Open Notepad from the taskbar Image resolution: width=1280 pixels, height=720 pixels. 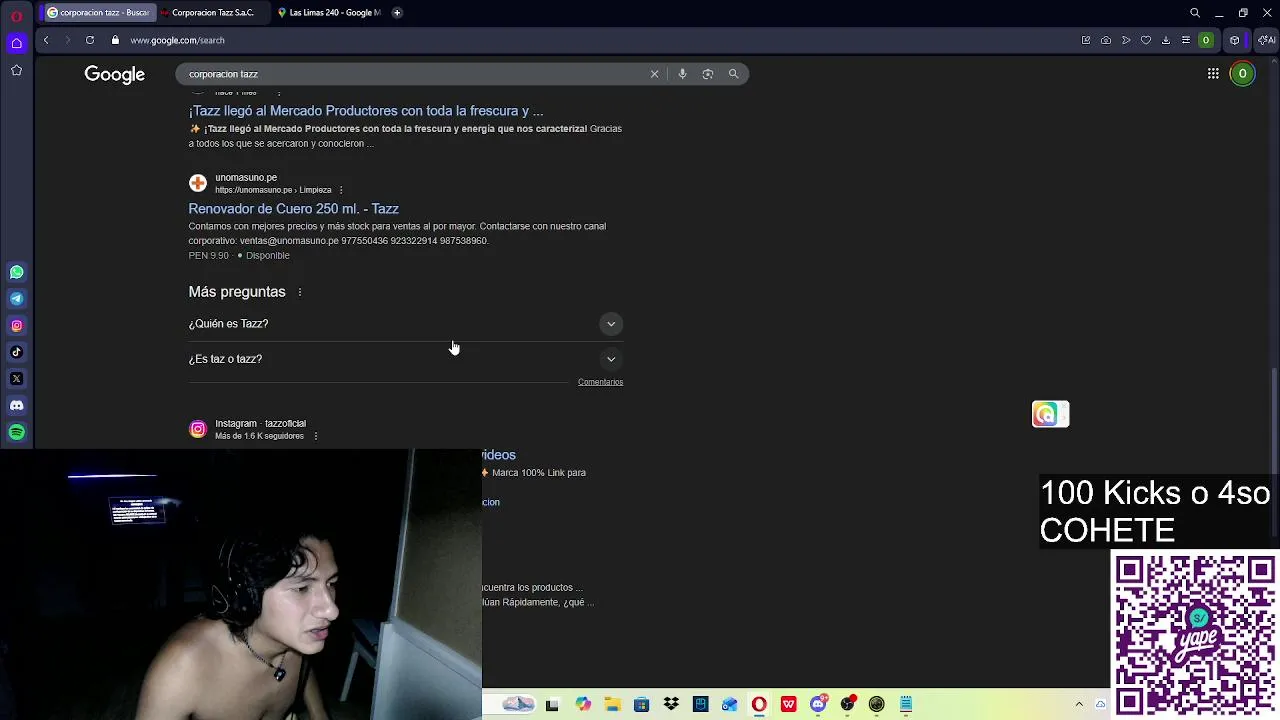click(x=906, y=704)
